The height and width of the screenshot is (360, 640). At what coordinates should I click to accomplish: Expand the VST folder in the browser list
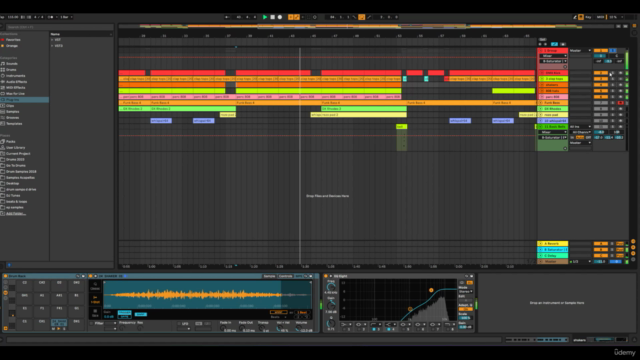52,40
